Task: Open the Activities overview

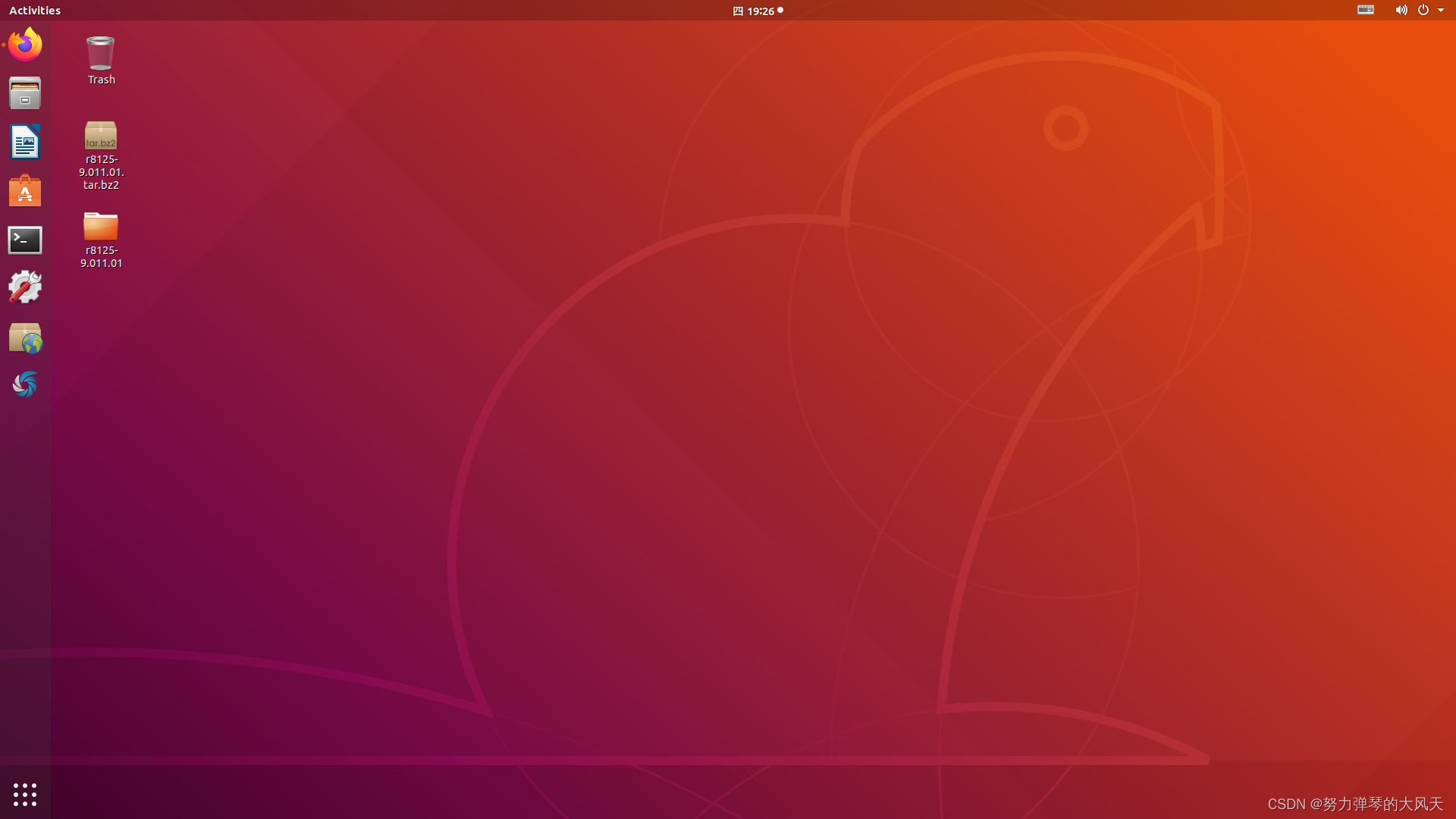Action: coord(35,11)
